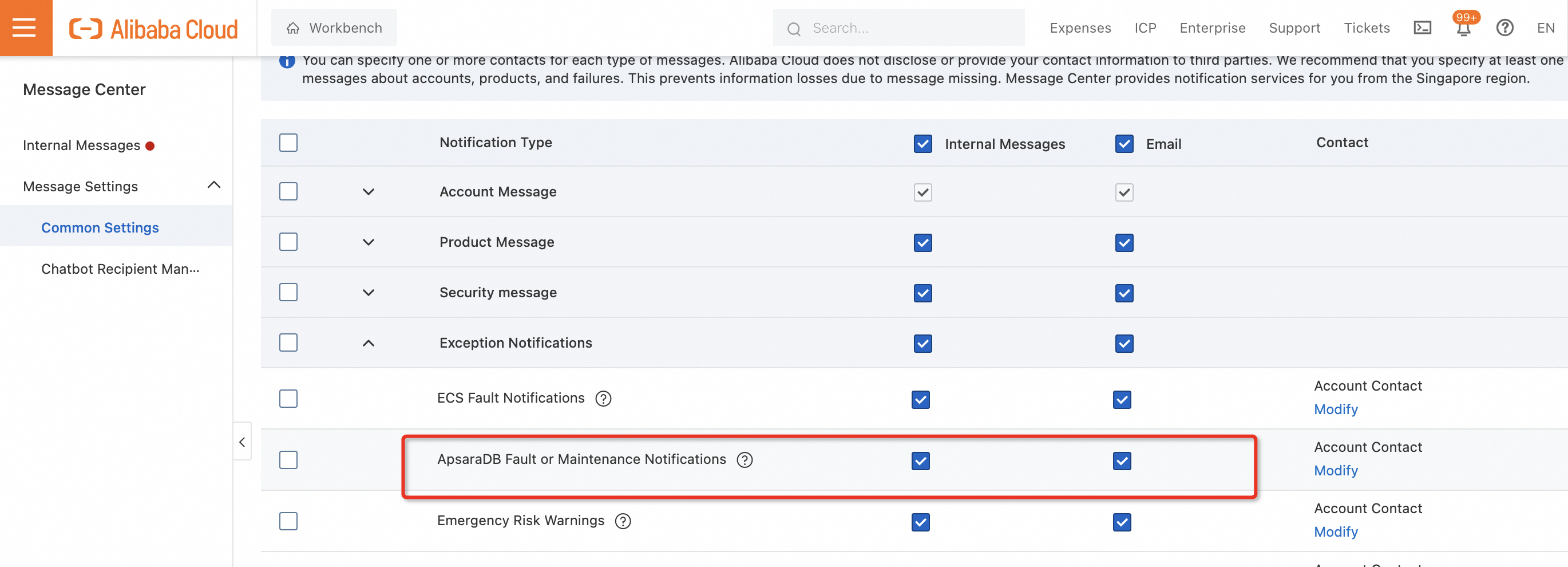The width and height of the screenshot is (1568, 567).
Task: Click the Email checkbox in the Account Message row
Action: [x=1124, y=193]
